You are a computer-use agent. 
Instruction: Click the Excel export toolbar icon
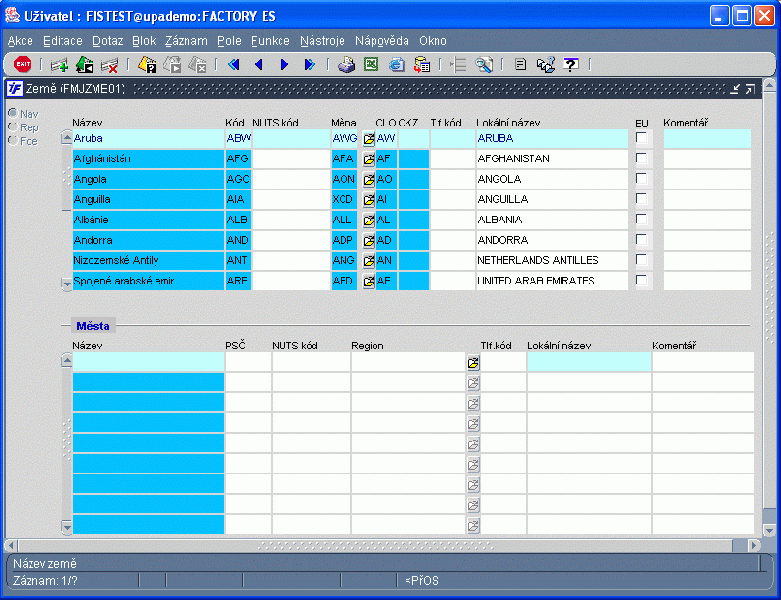(371, 64)
